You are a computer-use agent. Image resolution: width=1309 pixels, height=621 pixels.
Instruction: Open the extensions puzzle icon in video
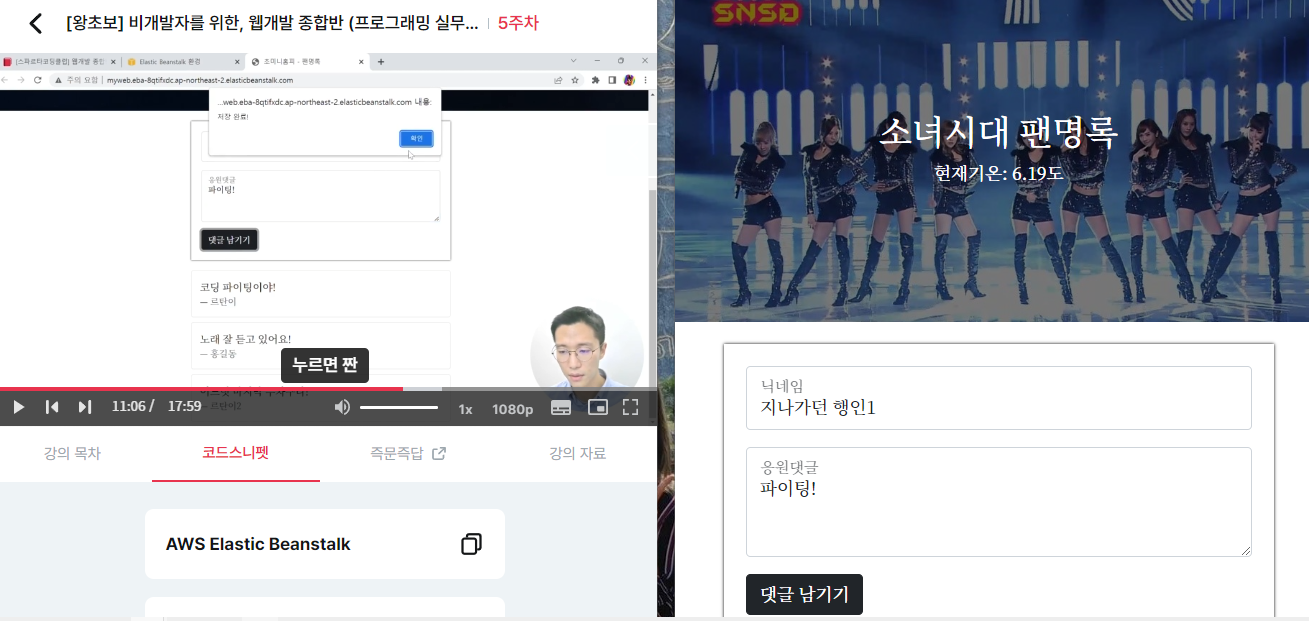pyautogui.click(x=595, y=80)
